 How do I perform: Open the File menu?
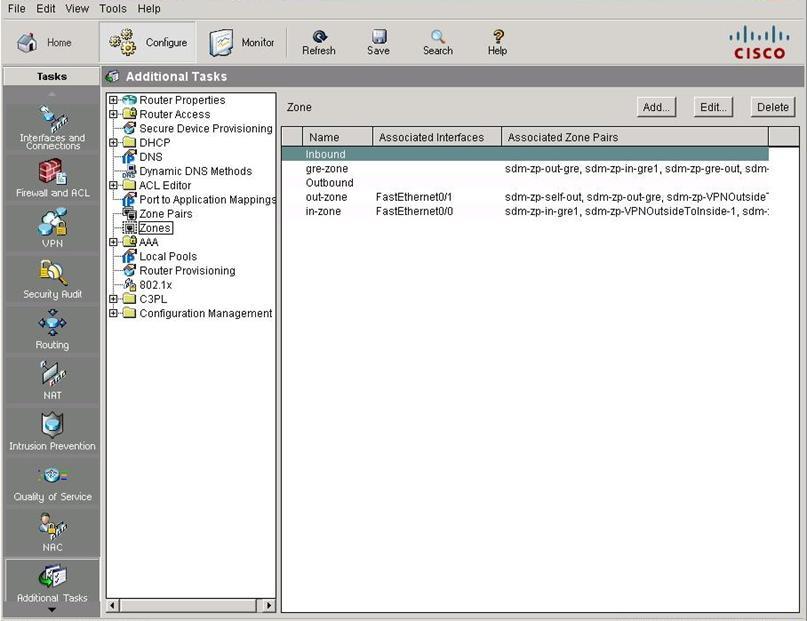coord(16,9)
